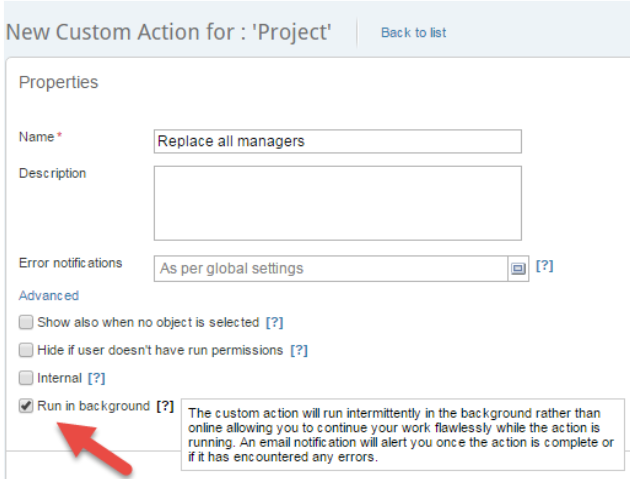Image resolution: width=630 pixels, height=479 pixels.
Task: Open help for Show also when no object
Action: (x=274, y=322)
